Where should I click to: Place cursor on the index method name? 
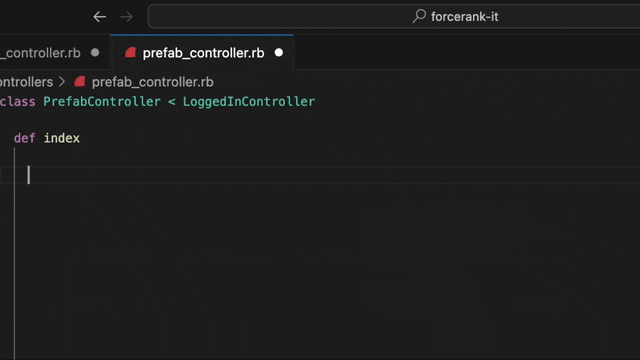coord(62,138)
